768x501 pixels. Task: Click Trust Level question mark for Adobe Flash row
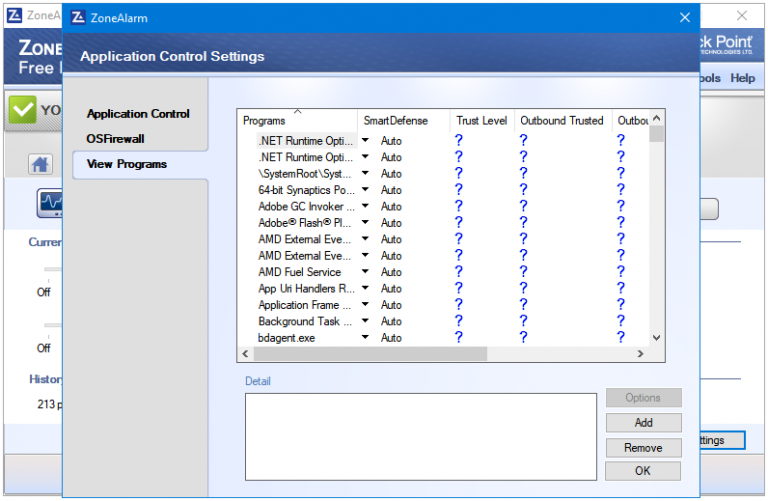[x=458, y=222]
